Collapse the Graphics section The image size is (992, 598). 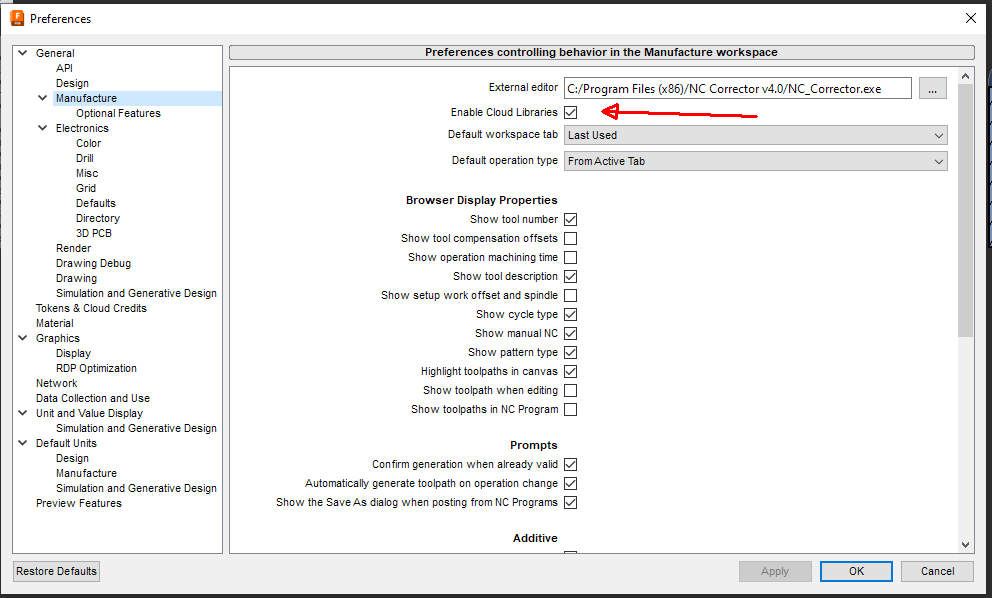click(22, 338)
